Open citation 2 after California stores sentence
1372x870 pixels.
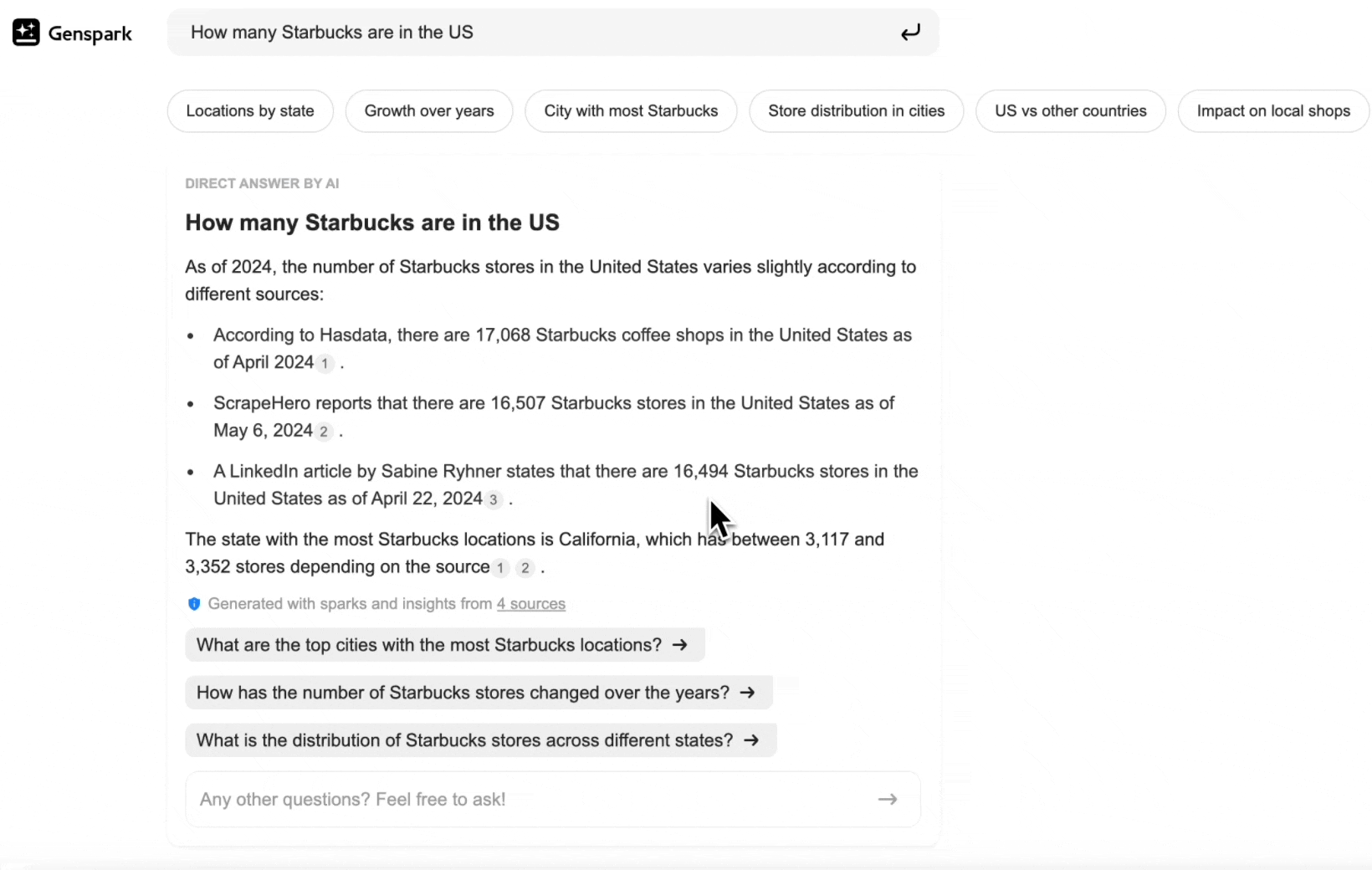pyautogui.click(x=525, y=568)
